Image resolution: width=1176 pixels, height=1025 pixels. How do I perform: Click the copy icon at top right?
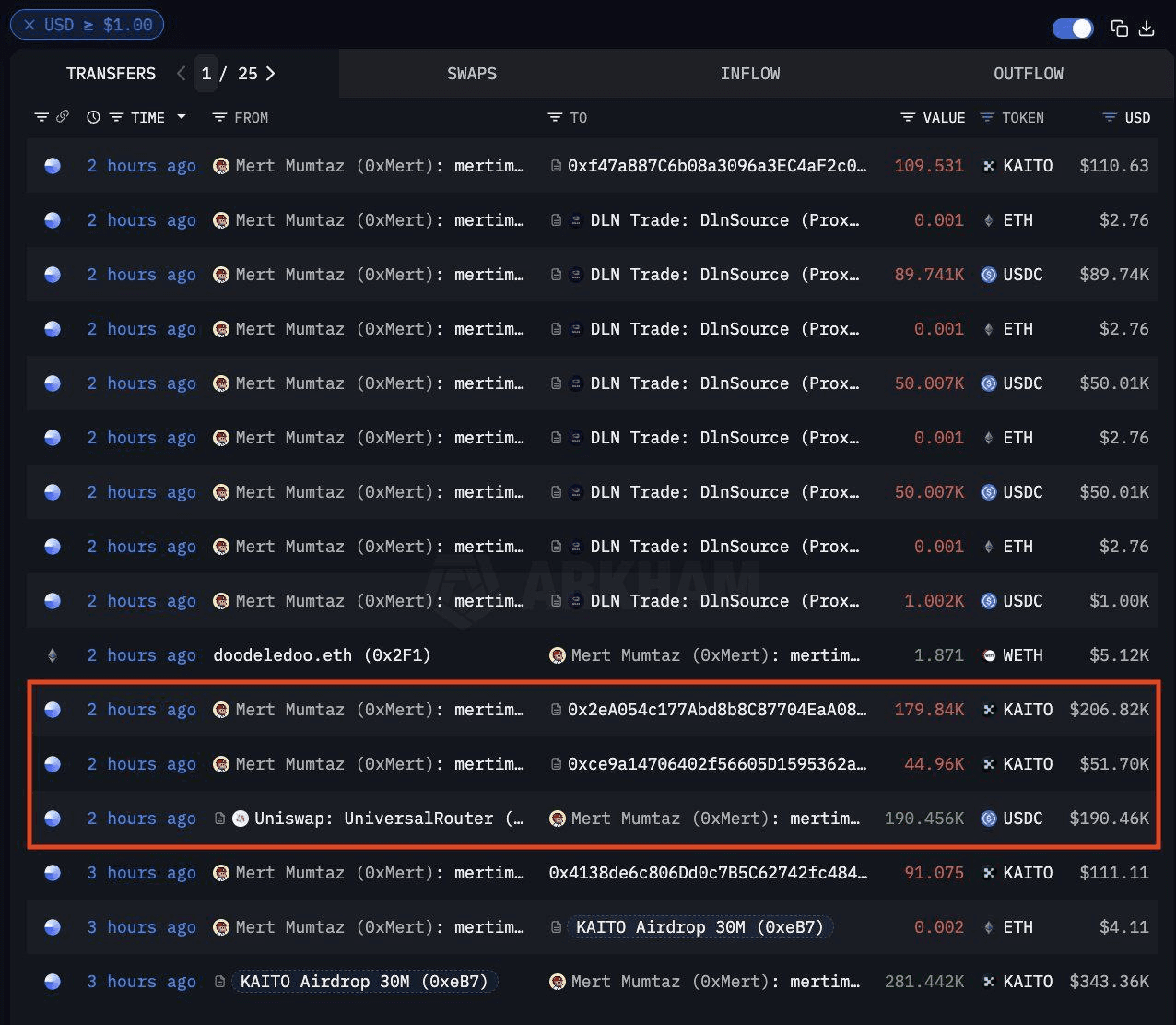(x=1119, y=29)
